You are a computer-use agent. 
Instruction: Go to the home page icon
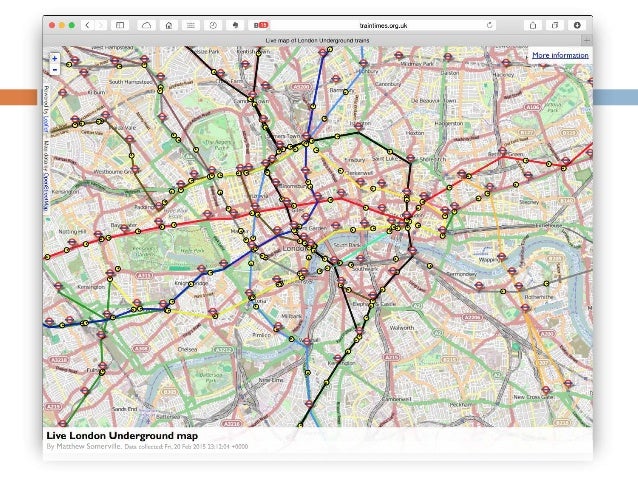pos(169,25)
